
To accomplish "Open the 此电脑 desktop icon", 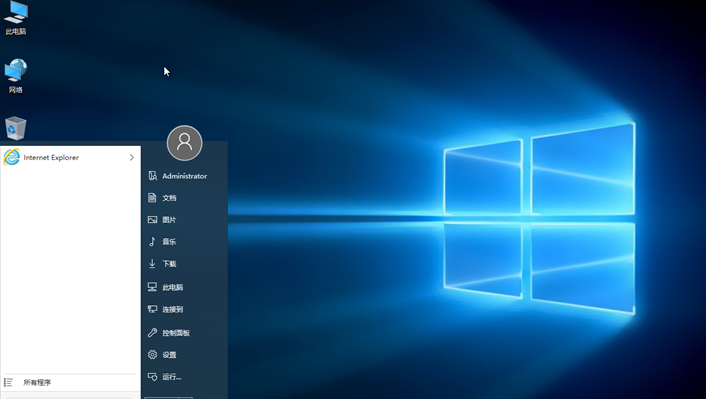I will coord(16,18).
